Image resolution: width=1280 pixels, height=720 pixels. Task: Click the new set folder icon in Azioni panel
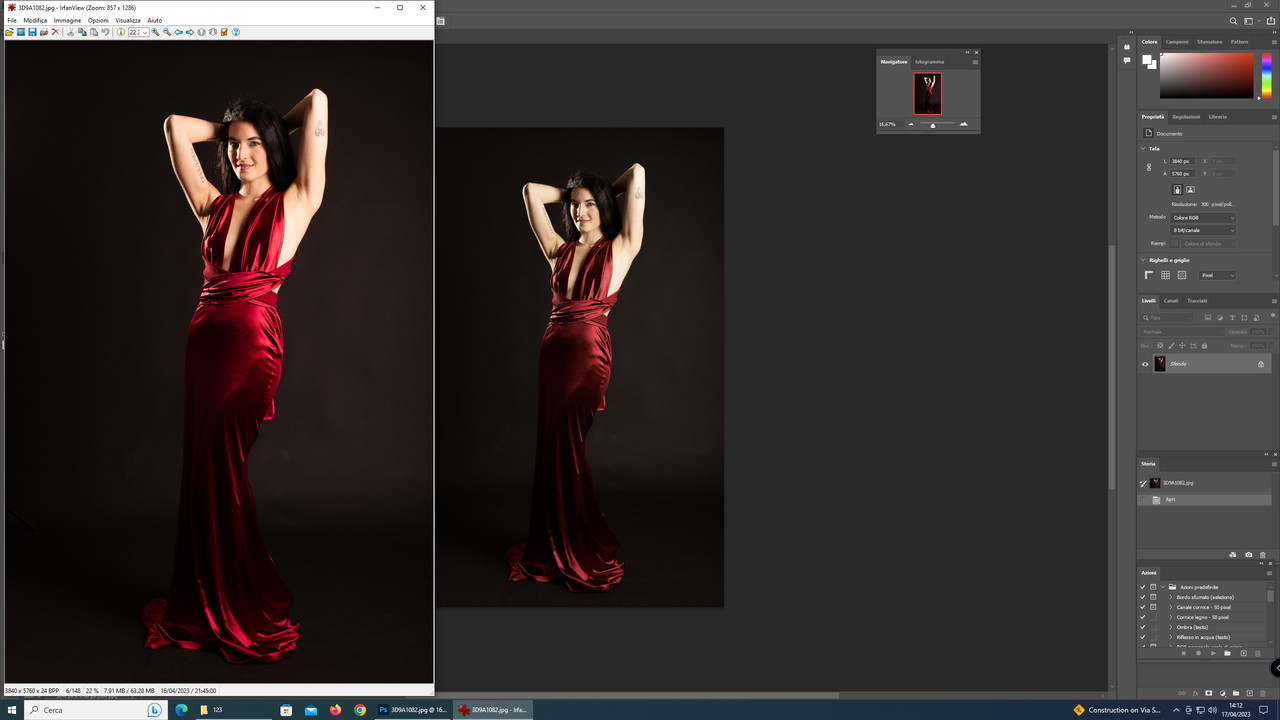click(1227, 653)
